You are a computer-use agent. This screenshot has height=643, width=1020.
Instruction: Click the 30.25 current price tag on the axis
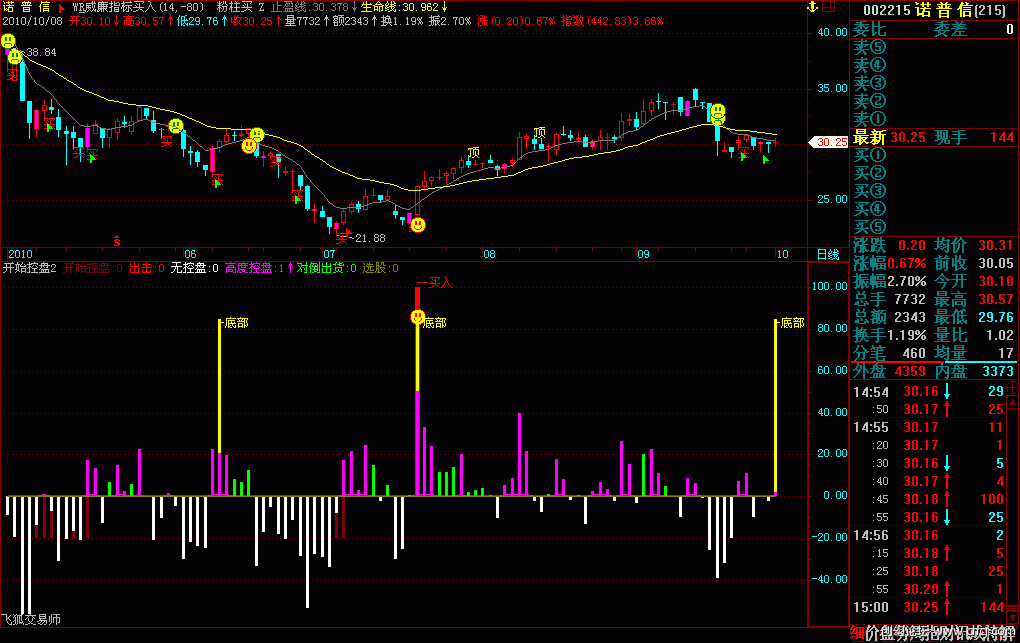pyautogui.click(x=829, y=142)
